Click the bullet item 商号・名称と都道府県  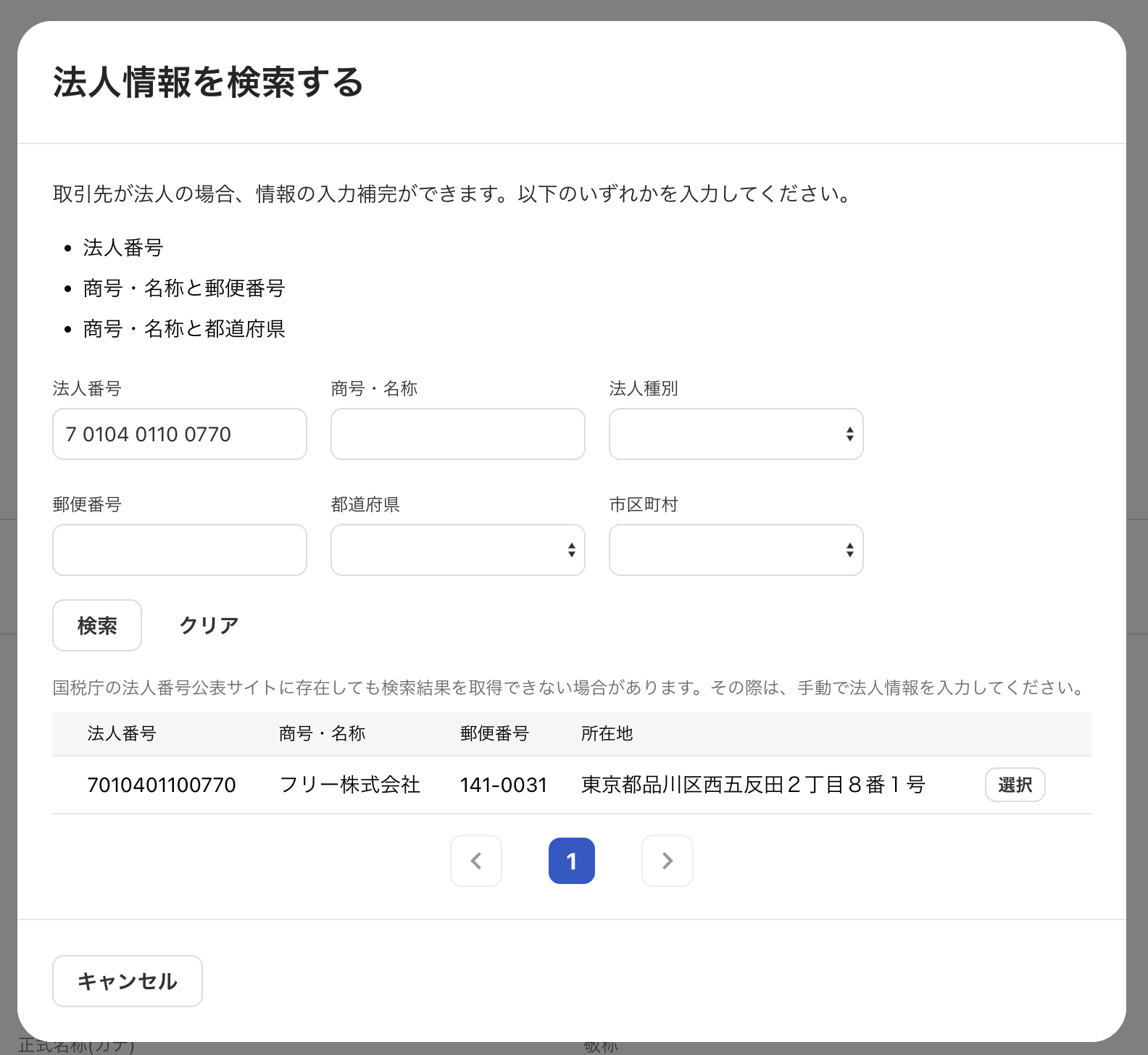click(x=184, y=329)
